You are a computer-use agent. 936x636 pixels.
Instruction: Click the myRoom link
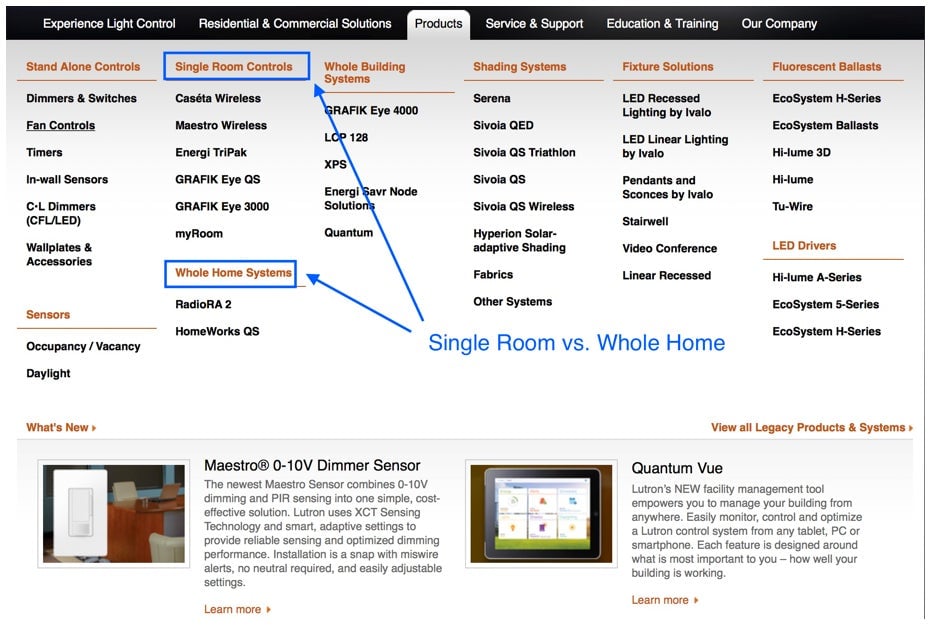click(x=199, y=233)
